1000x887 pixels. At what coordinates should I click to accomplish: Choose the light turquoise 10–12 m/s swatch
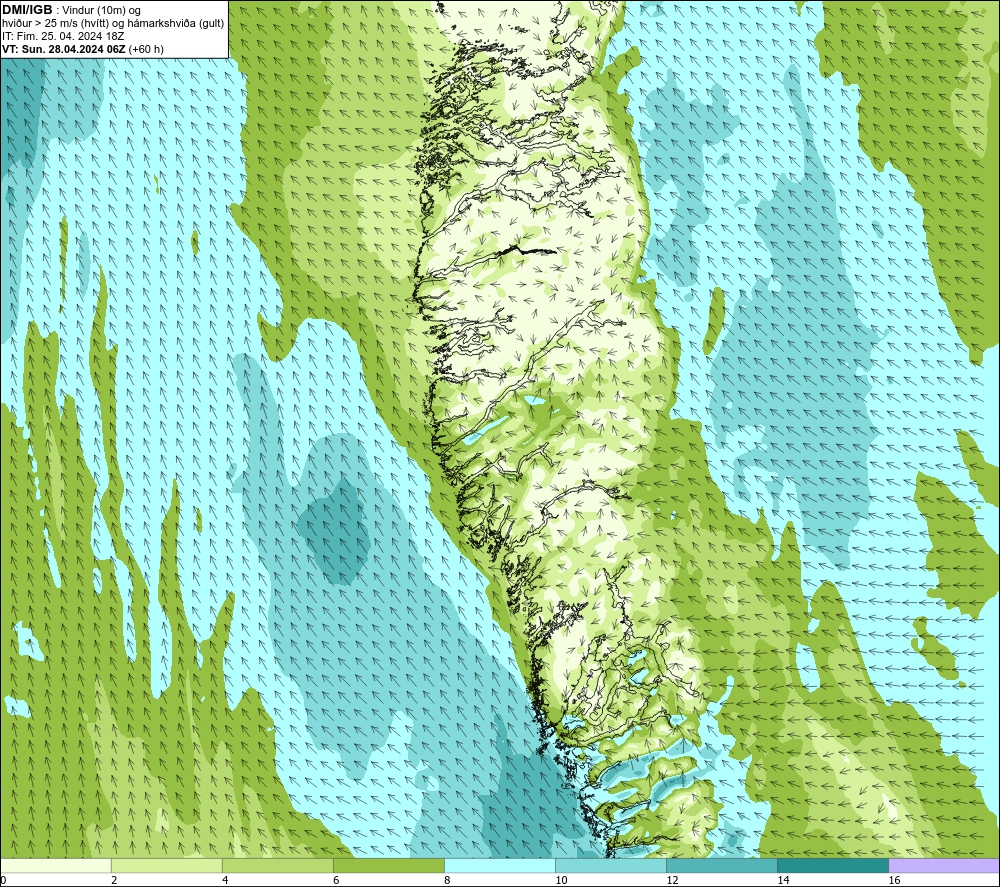pyautogui.click(x=611, y=865)
